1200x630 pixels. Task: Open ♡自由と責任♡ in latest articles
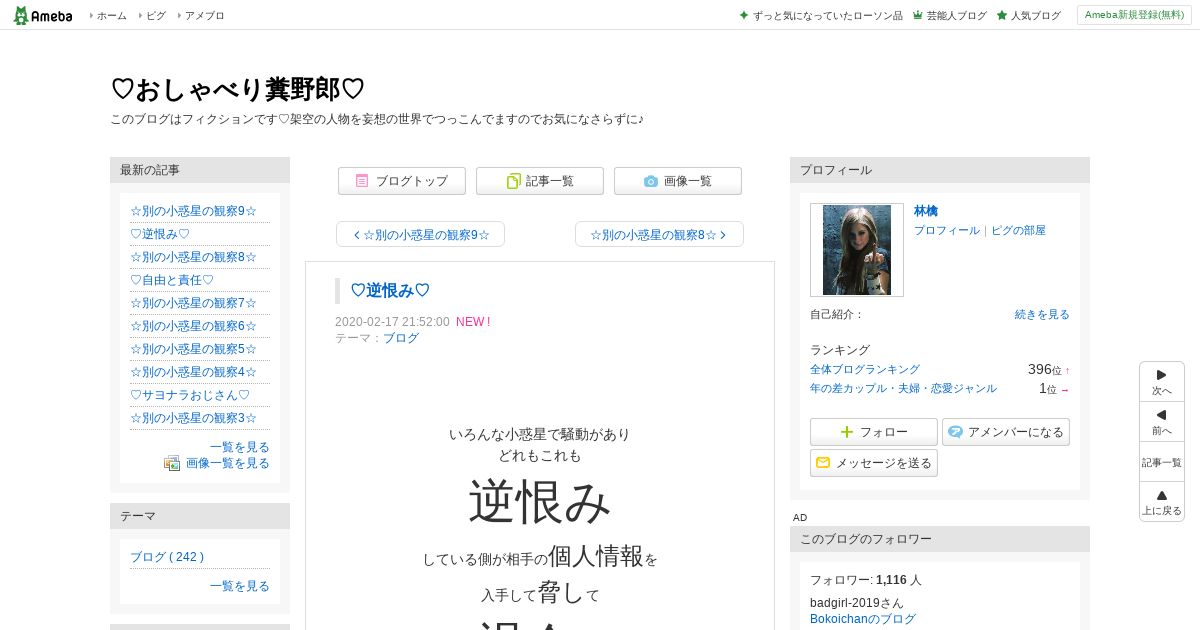(x=172, y=280)
